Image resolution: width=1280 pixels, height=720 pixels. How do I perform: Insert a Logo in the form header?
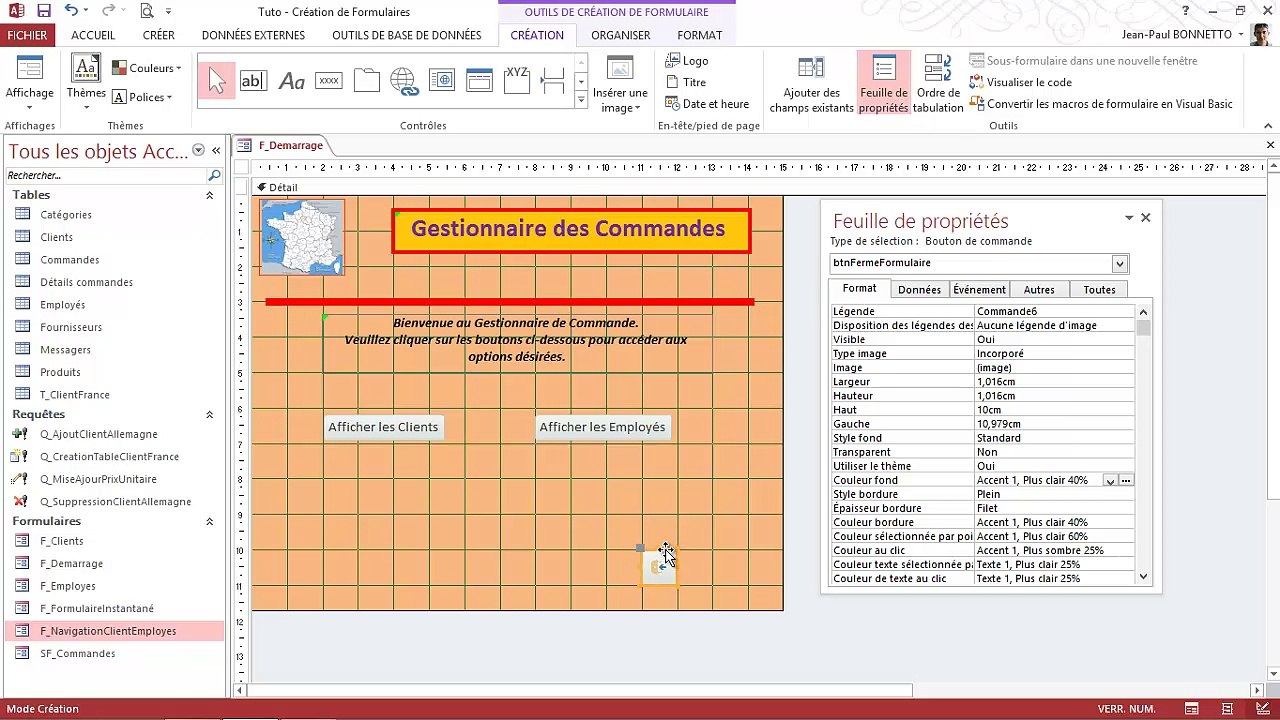tap(687, 61)
